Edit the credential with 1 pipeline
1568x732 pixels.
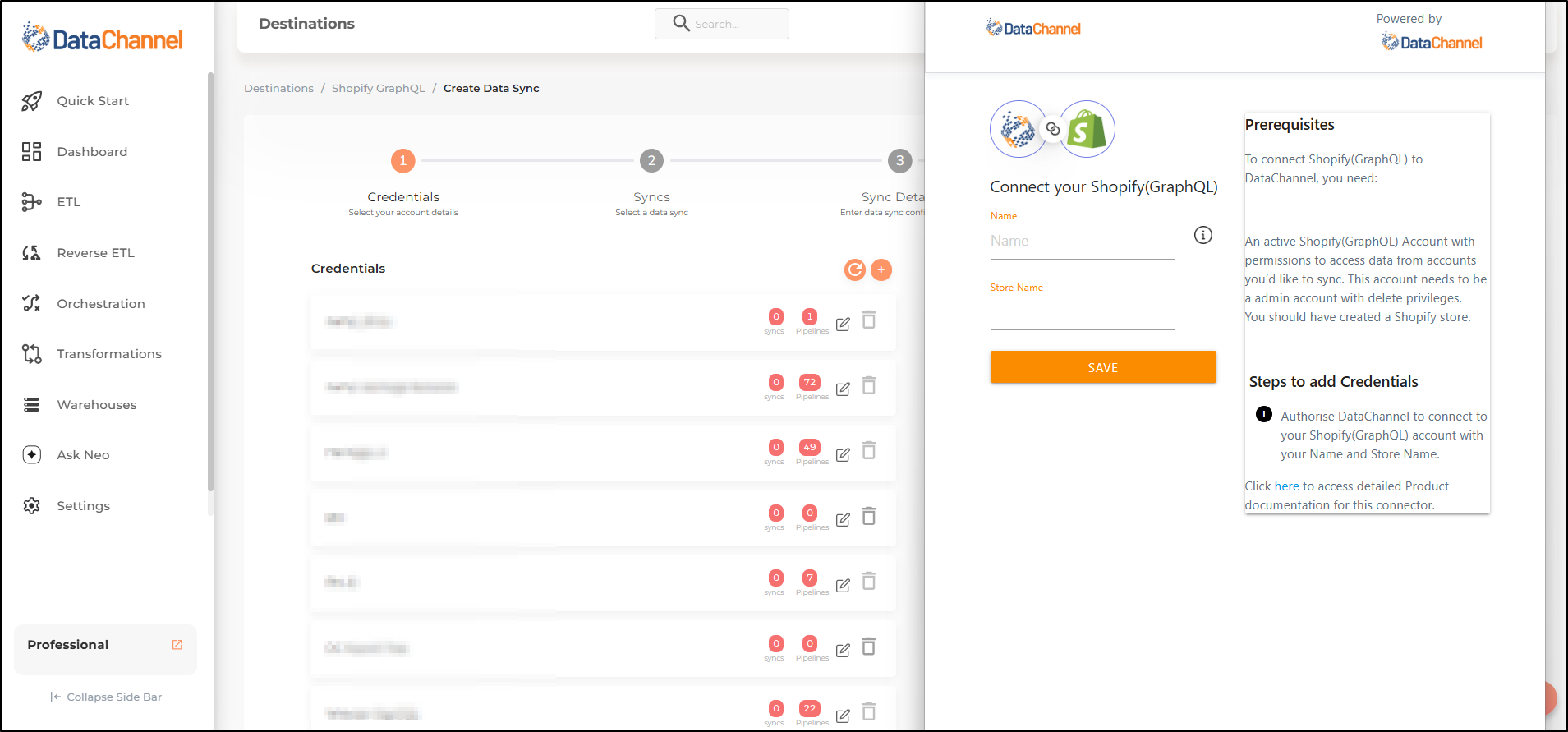click(x=843, y=324)
